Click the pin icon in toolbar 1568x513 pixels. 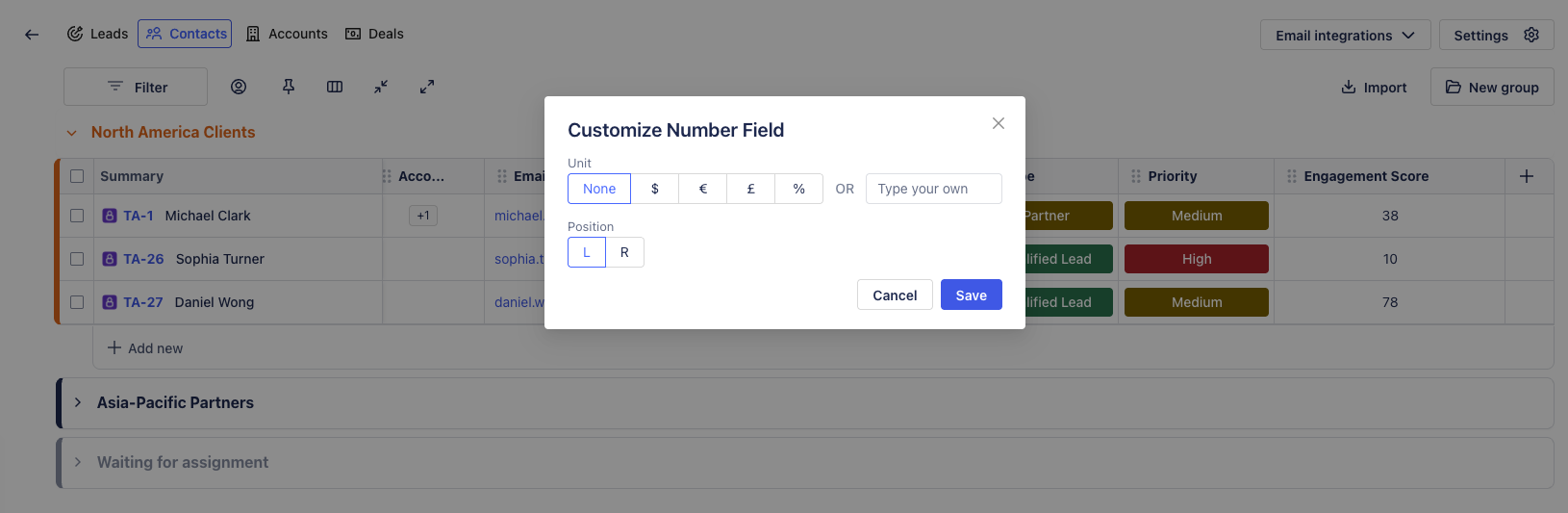tap(289, 87)
